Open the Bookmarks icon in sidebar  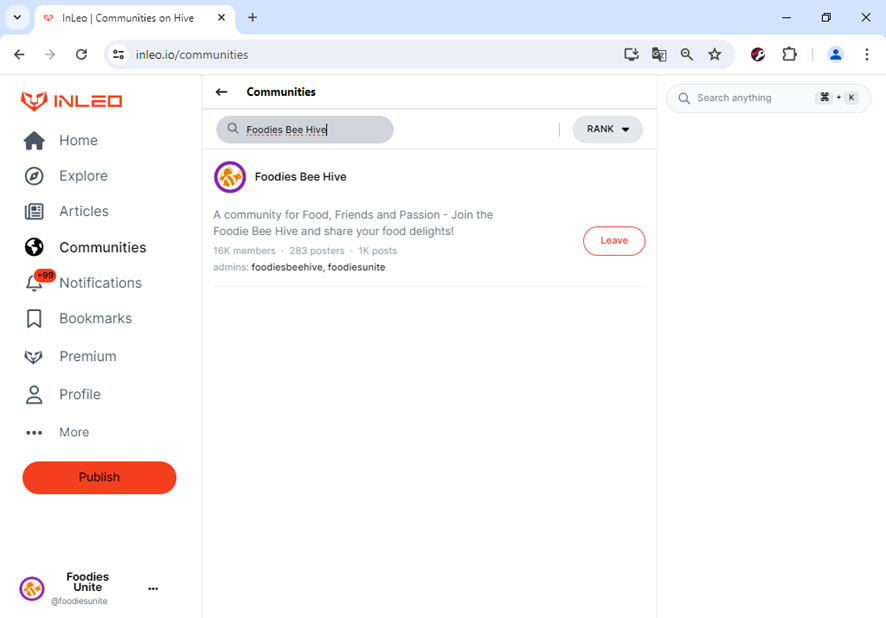pyautogui.click(x=34, y=319)
